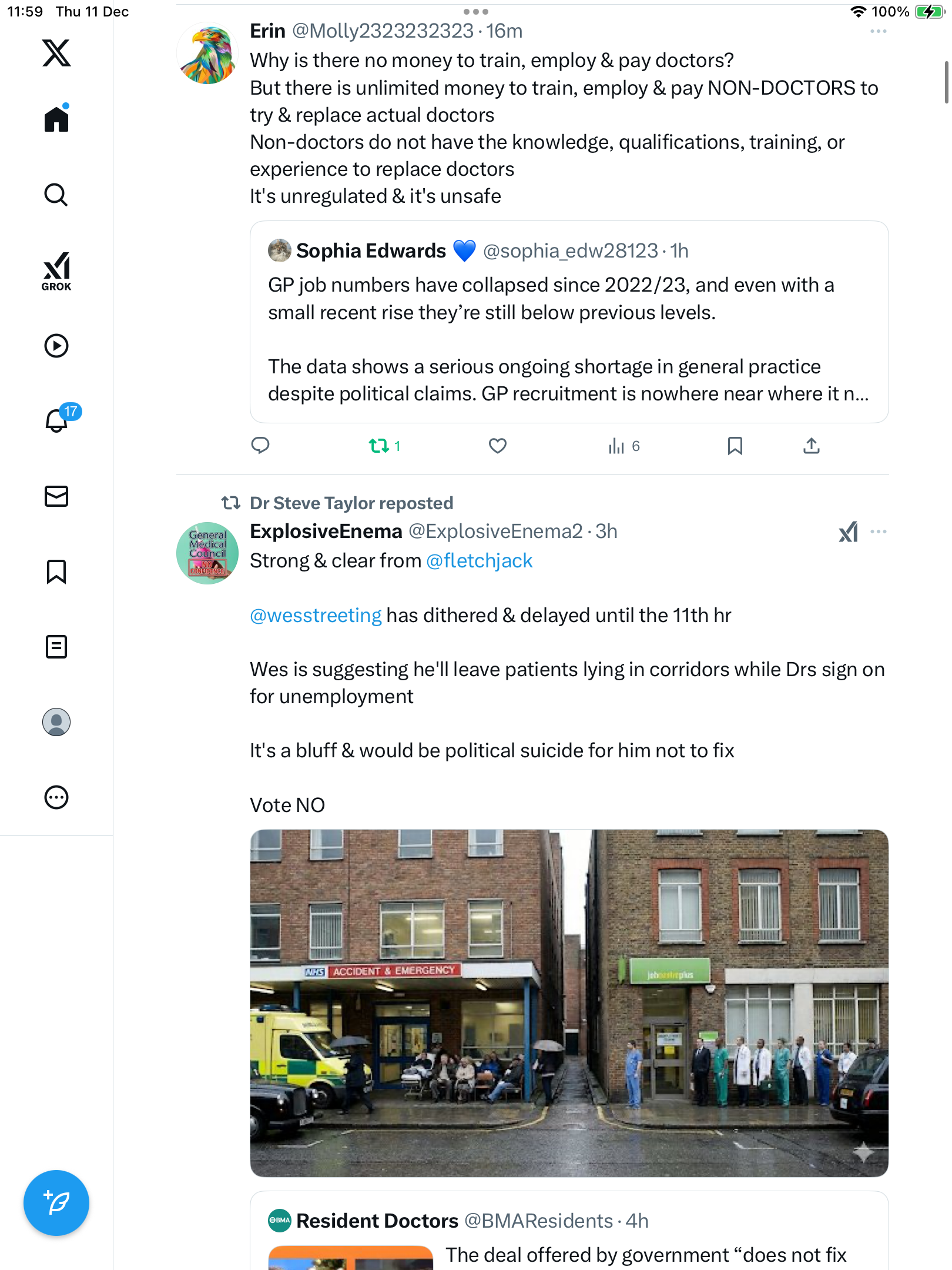Open notifications bell with 17 badge
Screen dimensions: 952x1270
[58, 420]
